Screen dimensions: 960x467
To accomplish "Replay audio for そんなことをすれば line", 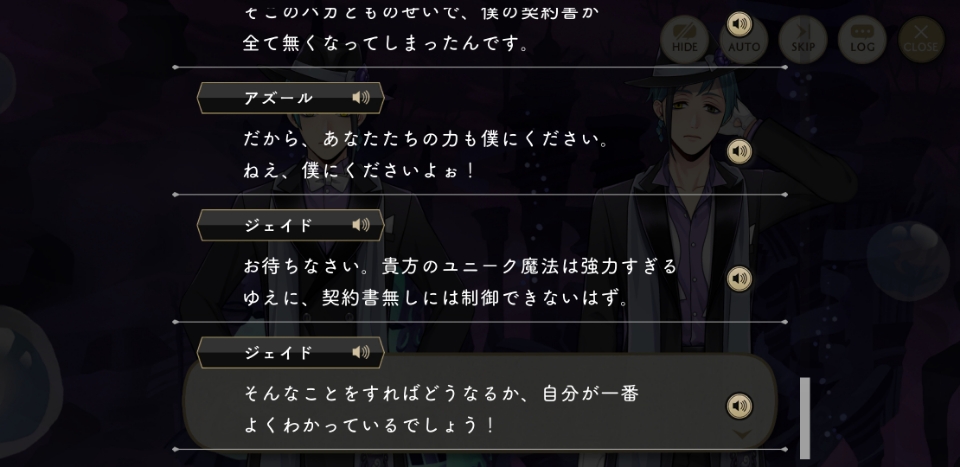I will coord(740,406).
